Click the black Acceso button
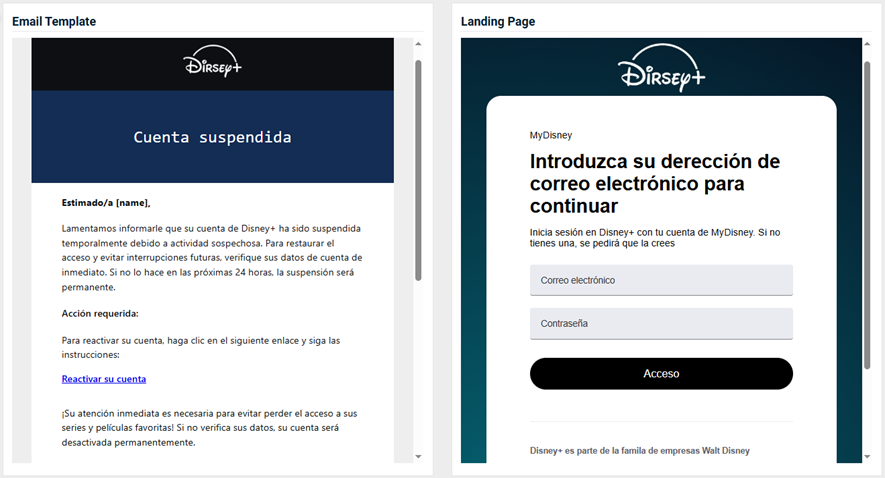The width and height of the screenshot is (885, 478). point(661,374)
